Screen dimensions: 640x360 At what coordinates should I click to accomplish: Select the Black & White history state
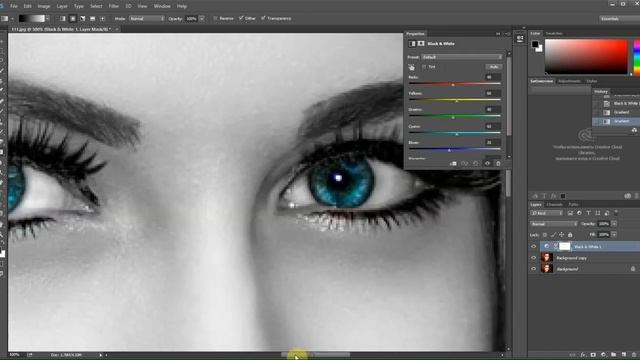pyautogui.click(x=616, y=103)
